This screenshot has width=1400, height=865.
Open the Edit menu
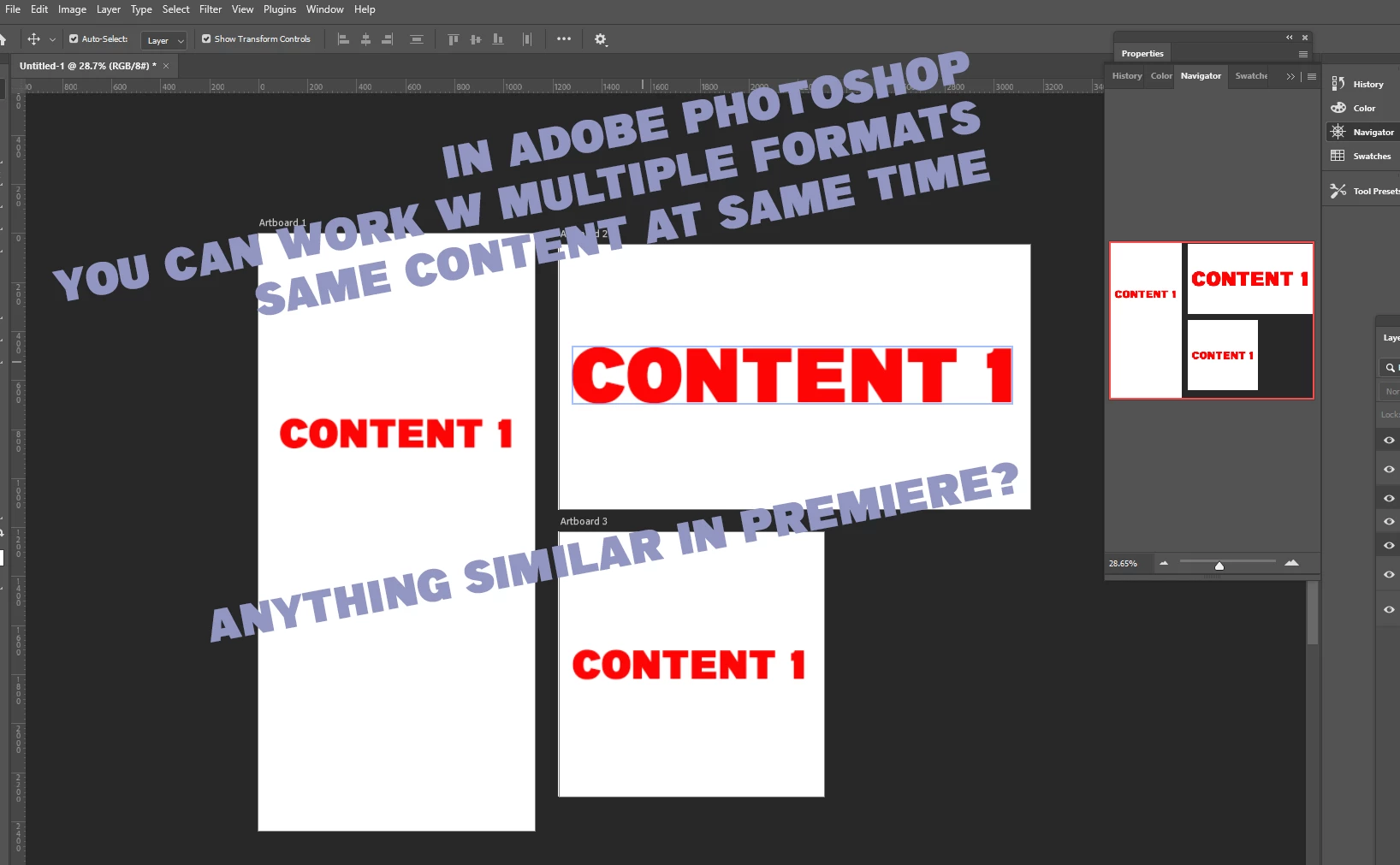point(39,9)
